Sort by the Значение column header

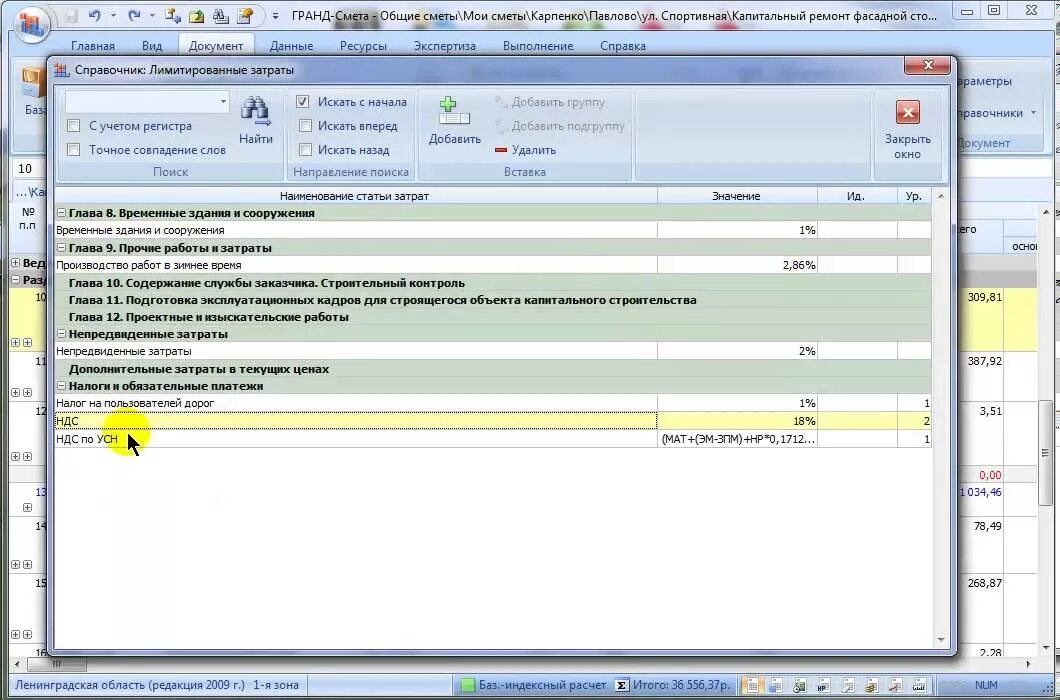coord(737,196)
